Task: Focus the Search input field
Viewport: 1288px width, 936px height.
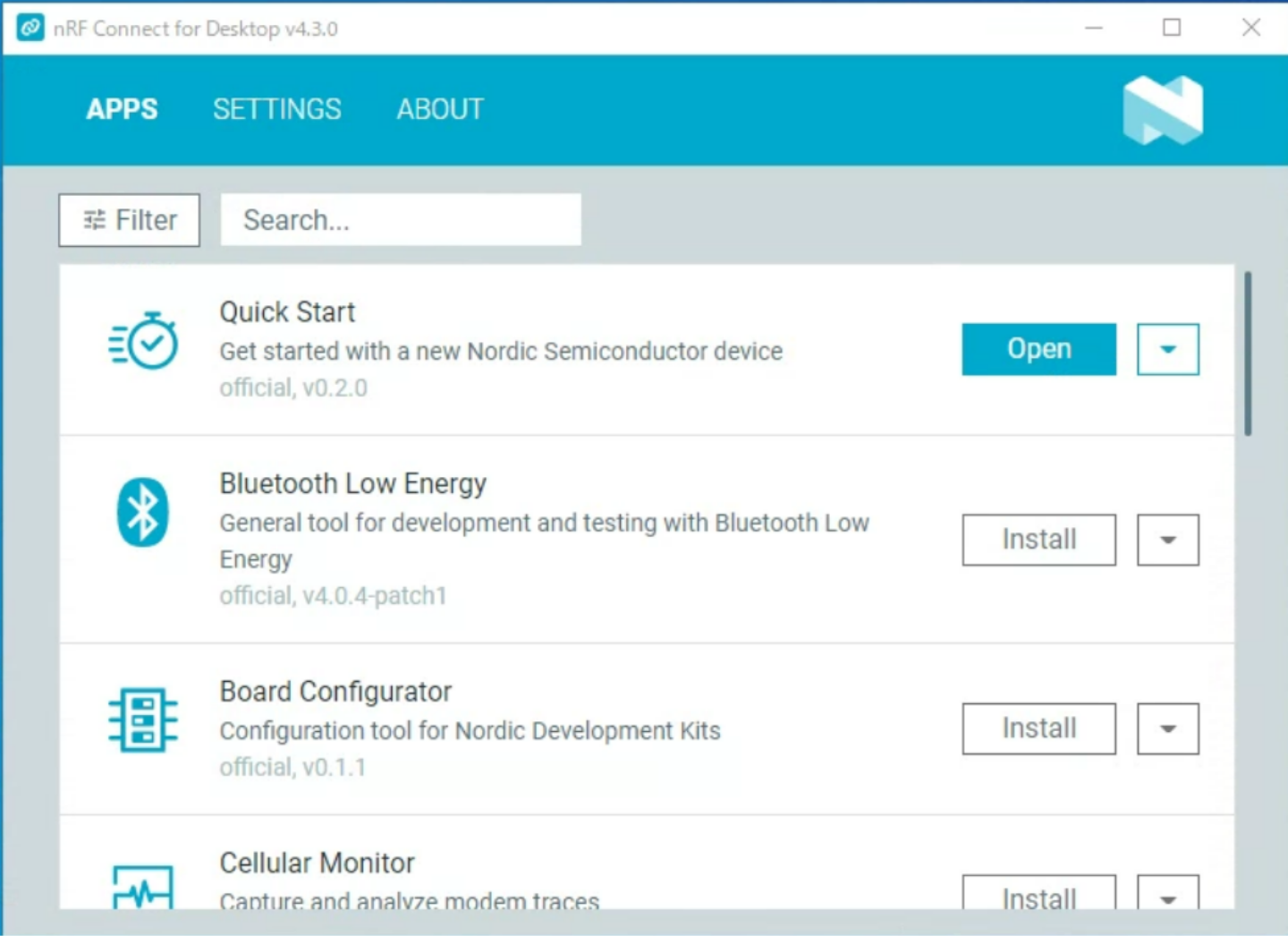Action: click(x=401, y=220)
